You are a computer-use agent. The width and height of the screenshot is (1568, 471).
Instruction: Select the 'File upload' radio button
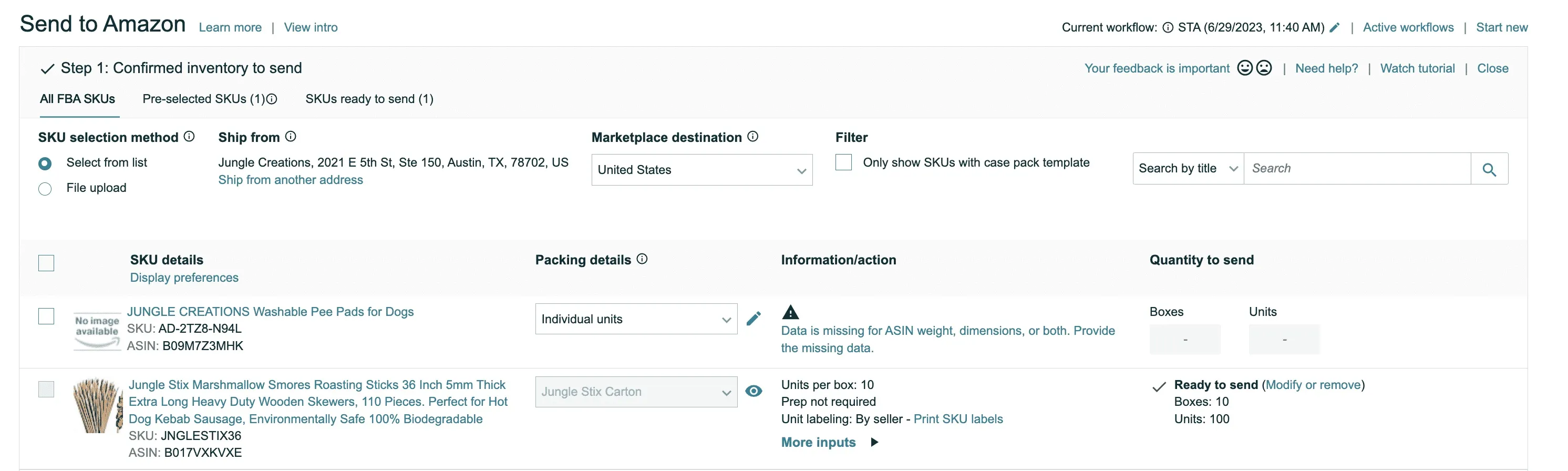[45, 189]
